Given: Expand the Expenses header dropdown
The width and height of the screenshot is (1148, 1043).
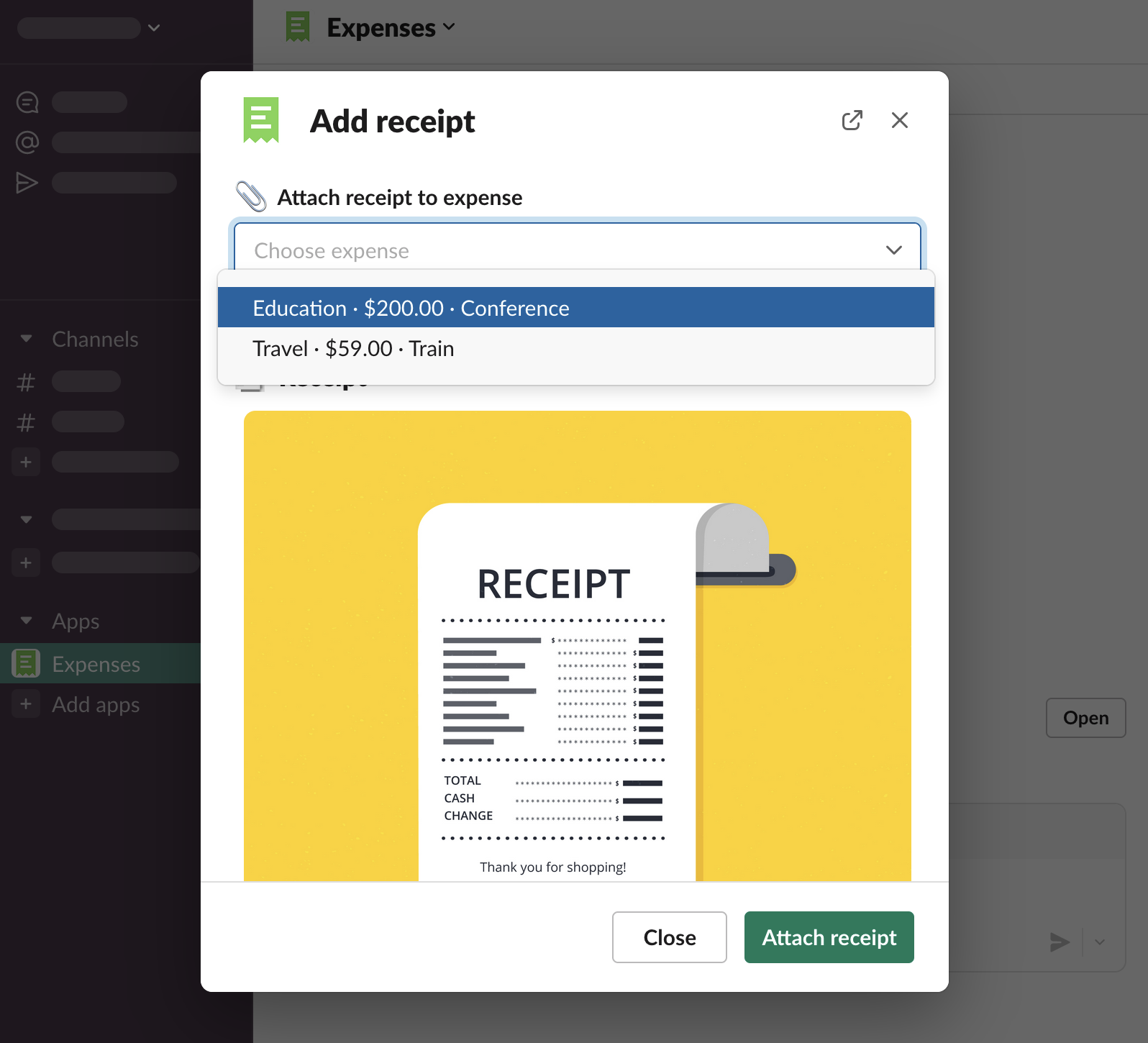Looking at the screenshot, I should [450, 27].
